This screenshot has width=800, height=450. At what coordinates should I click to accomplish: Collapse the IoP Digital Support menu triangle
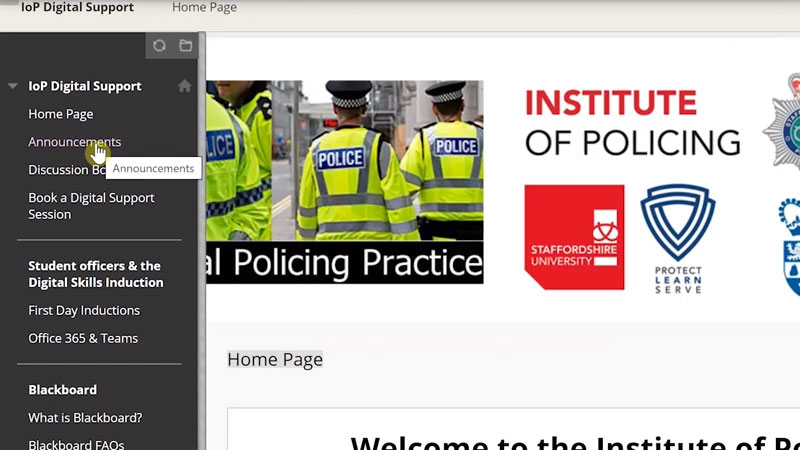[13, 86]
